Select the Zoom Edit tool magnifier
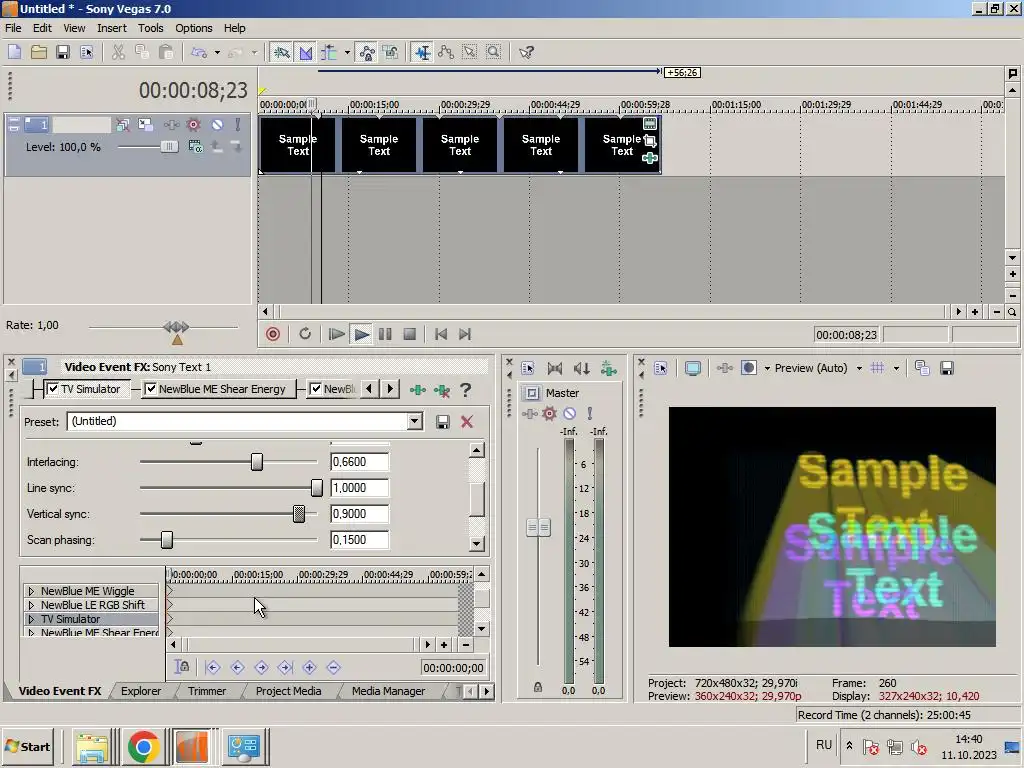 494,52
